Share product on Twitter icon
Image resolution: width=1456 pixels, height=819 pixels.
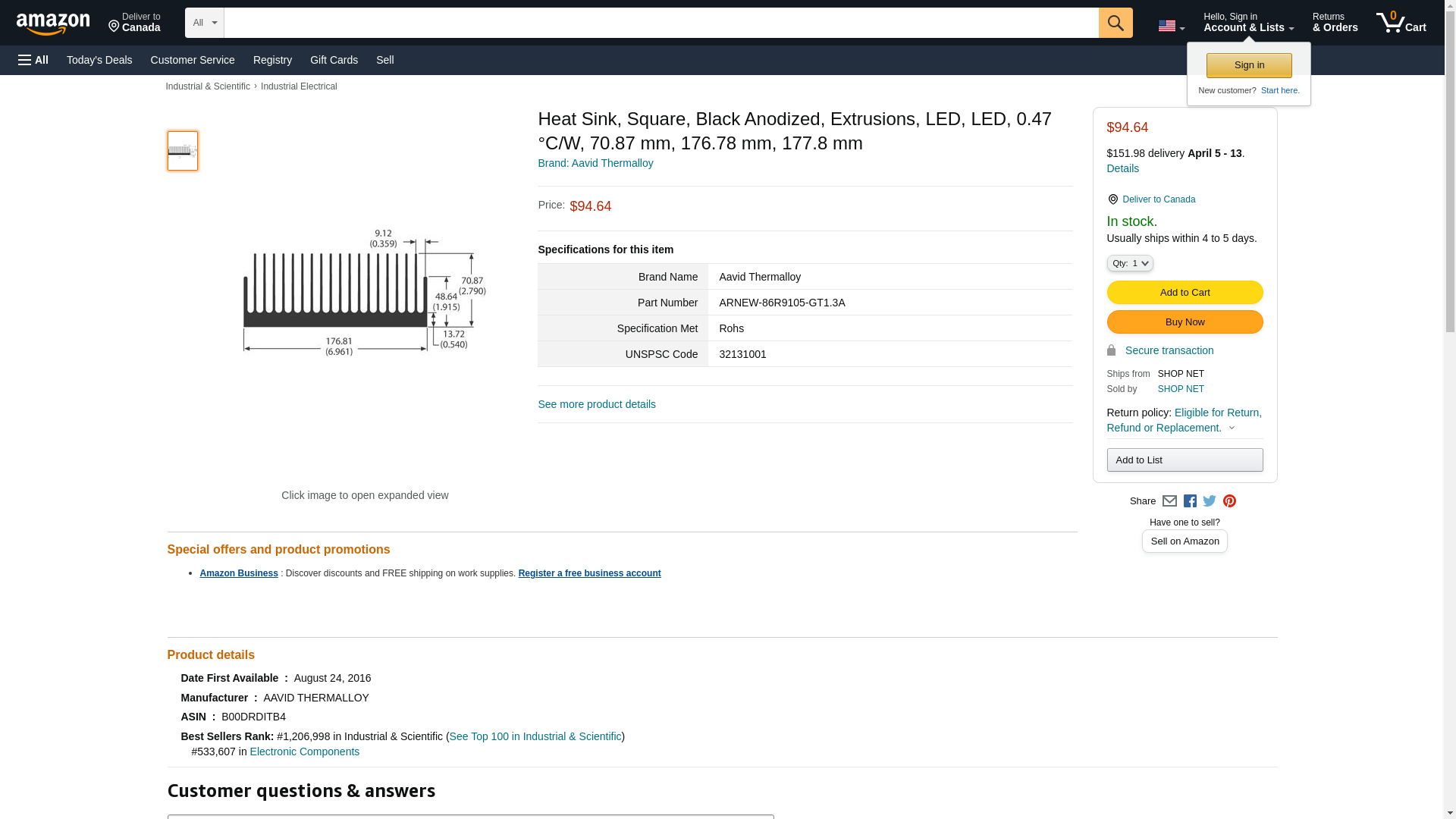(x=1210, y=501)
